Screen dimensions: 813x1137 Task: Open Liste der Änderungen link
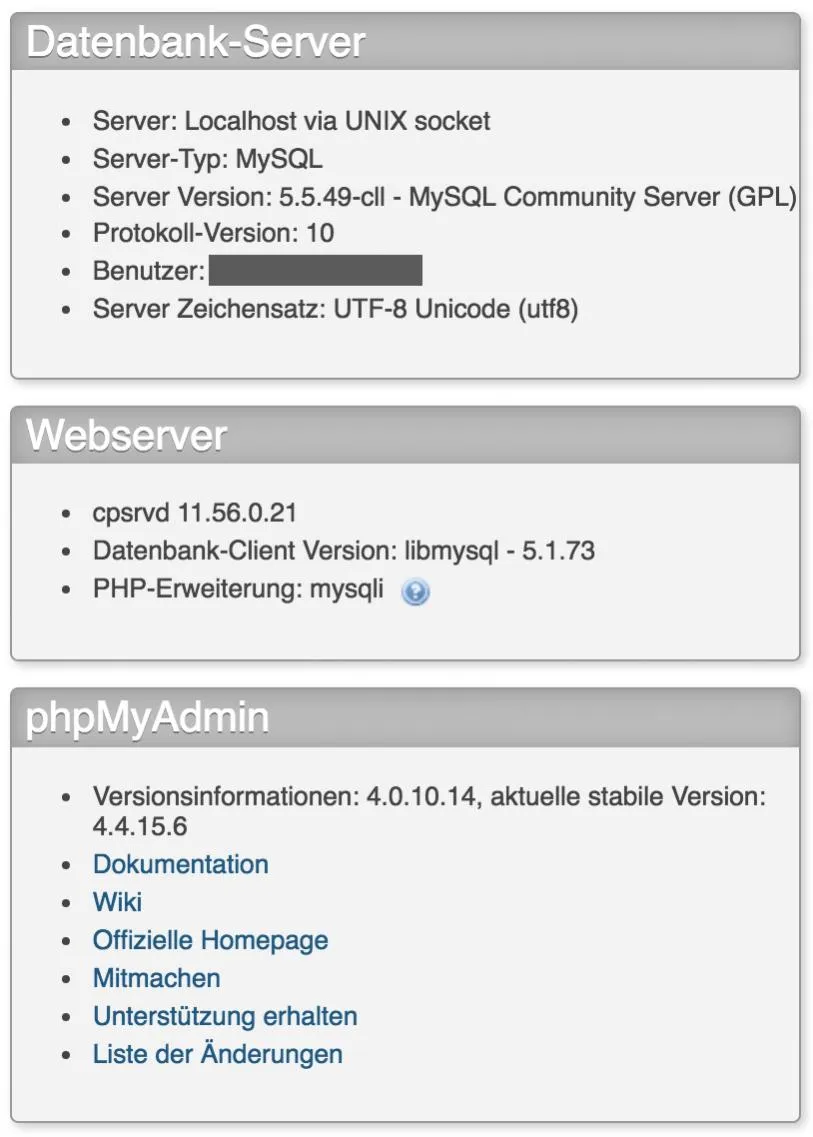[x=218, y=1054]
